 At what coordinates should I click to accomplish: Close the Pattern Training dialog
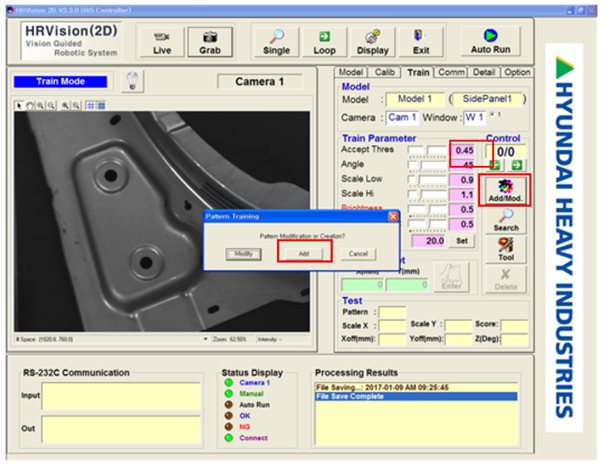(393, 216)
